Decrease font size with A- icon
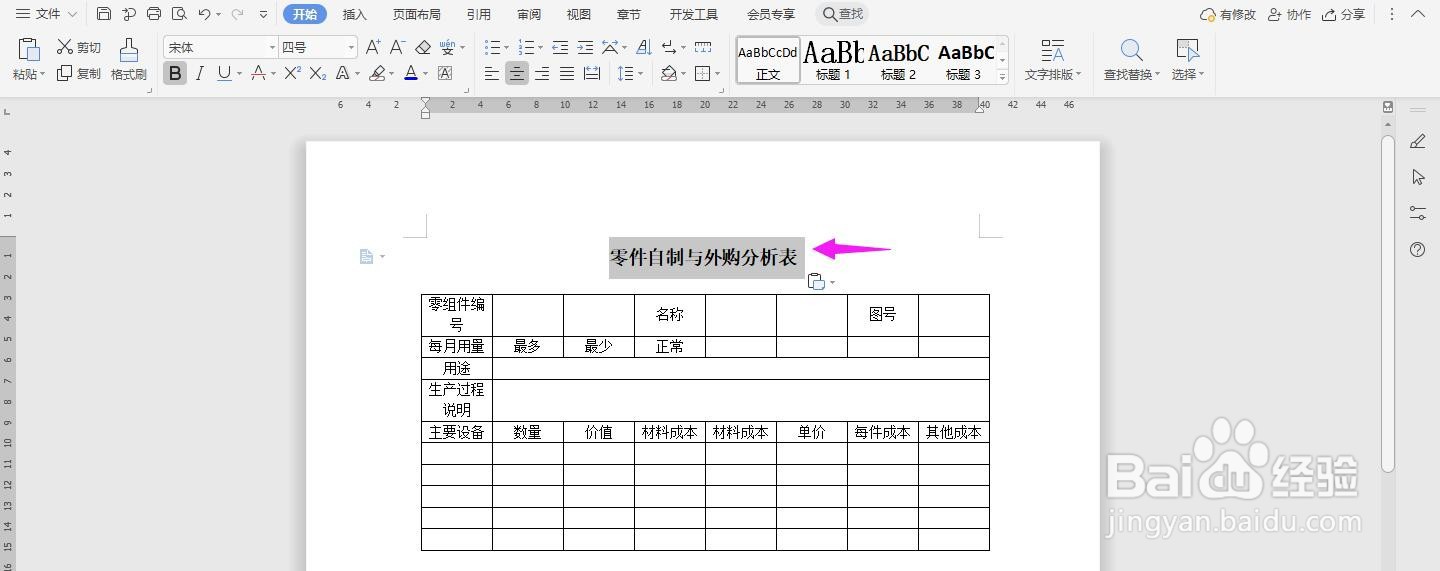 point(397,47)
